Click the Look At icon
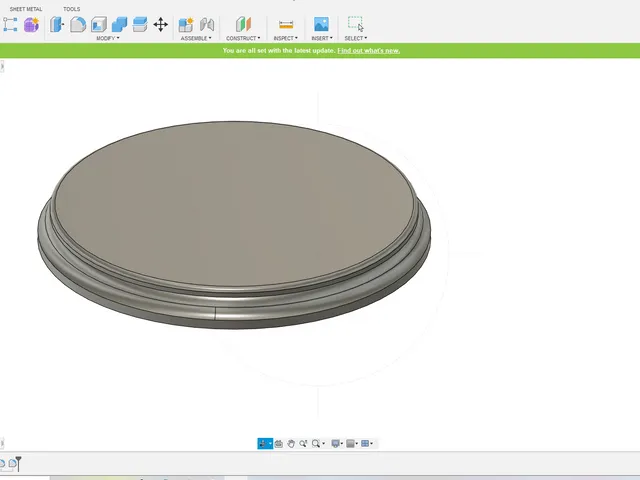The width and height of the screenshot is (640, 480). coord(279,444)
